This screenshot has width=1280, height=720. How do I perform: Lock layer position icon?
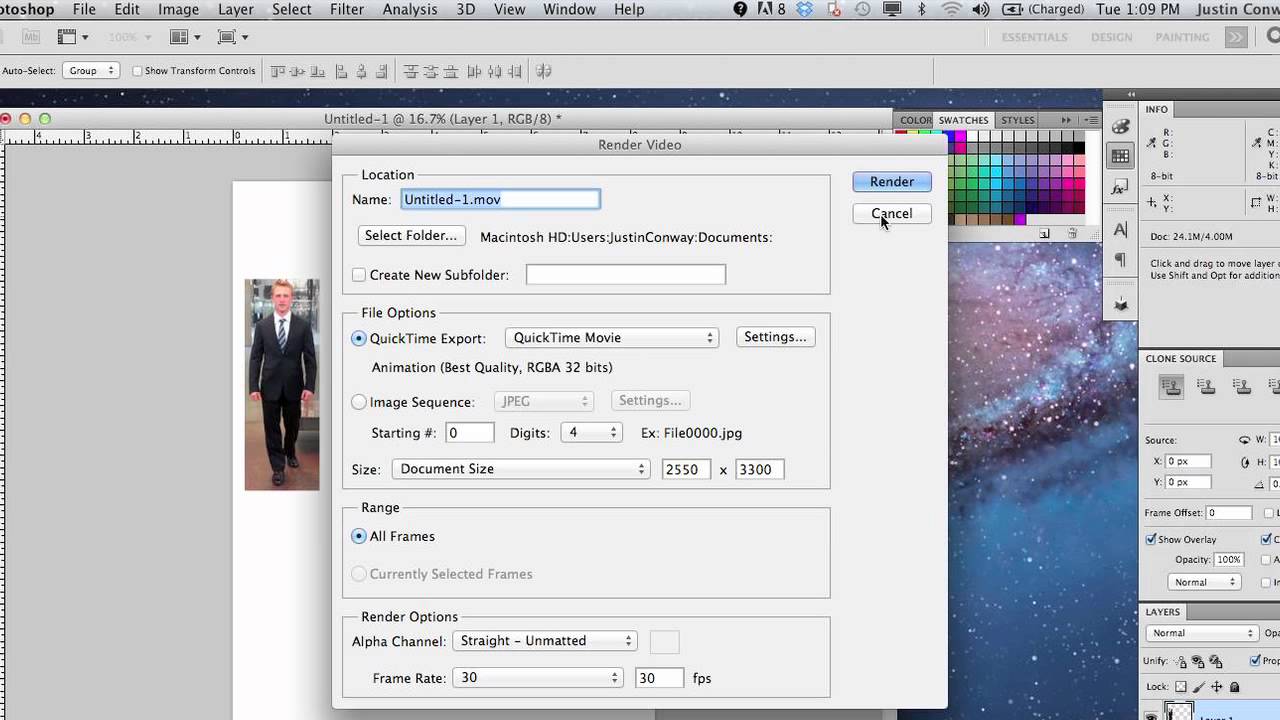[1217, 687]
